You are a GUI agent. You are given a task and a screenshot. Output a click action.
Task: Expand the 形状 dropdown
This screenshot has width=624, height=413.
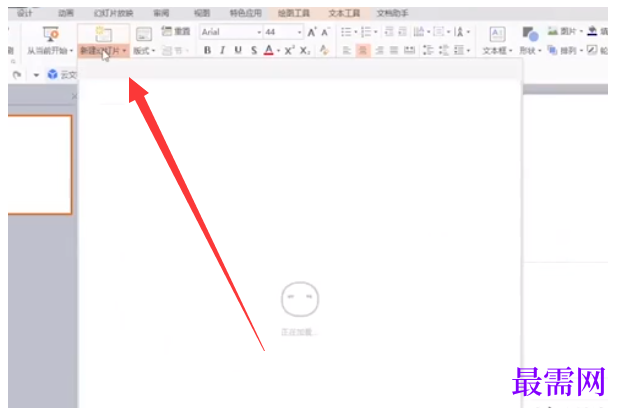(540, 51)
